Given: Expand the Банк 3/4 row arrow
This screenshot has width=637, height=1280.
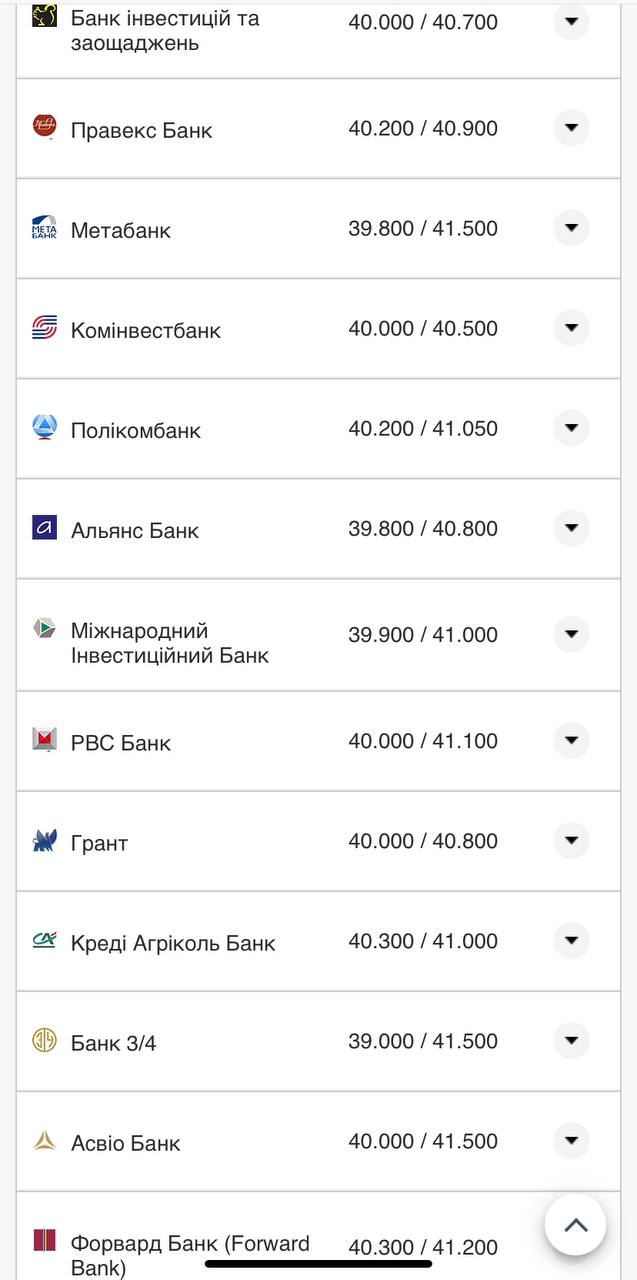Looking at the screenshot, I should tap(571, 1041).
